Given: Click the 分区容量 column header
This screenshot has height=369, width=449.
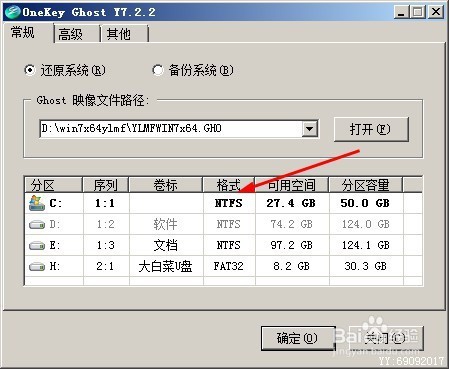Looking at the screenshot, I should (x=366, y=185).
